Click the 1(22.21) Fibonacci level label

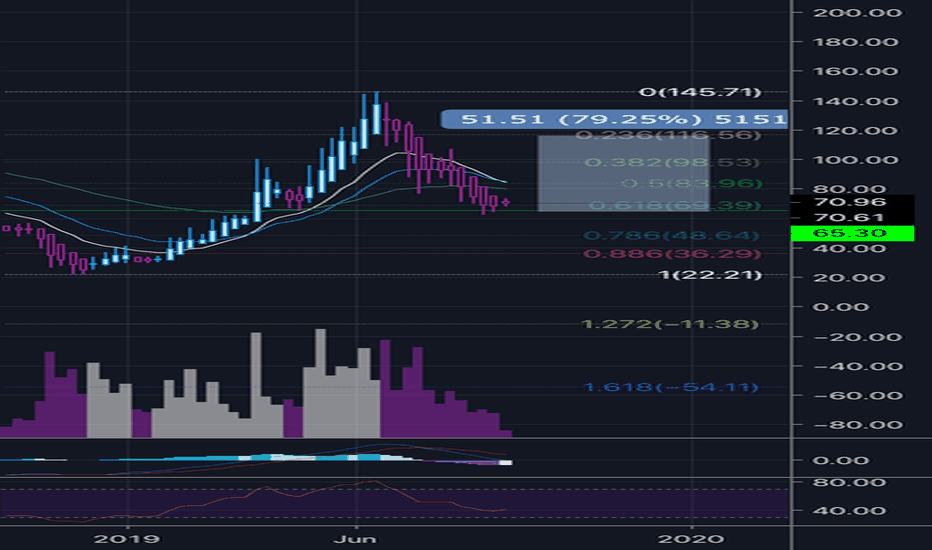(711, 275)
